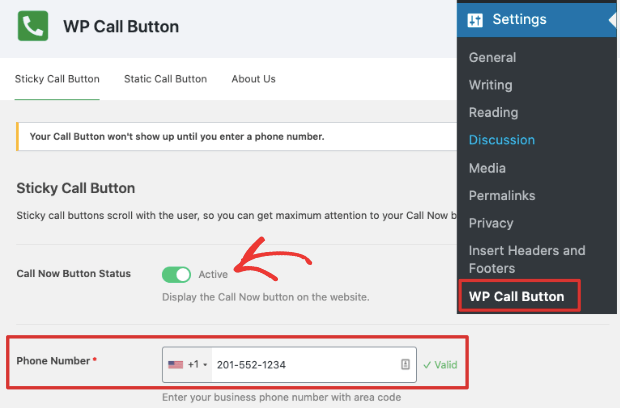Click the contact autofill icon in phone field

point(405,364)
